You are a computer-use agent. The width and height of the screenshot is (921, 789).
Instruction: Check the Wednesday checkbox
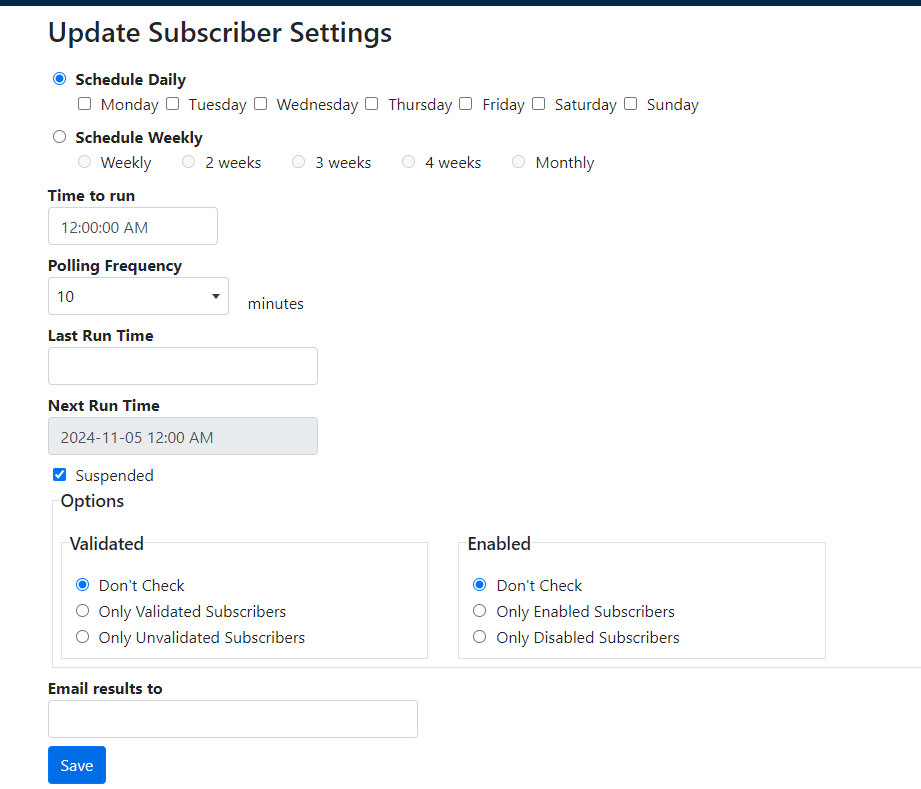(260, 103)
